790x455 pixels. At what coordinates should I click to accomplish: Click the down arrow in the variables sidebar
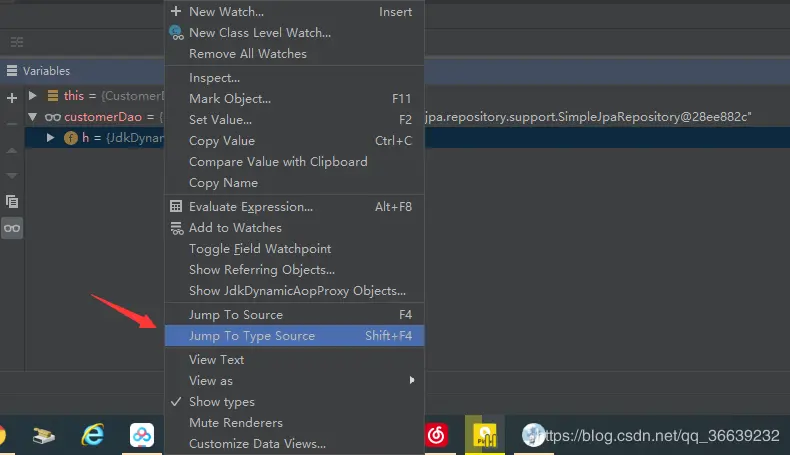[x=12, y=175]
